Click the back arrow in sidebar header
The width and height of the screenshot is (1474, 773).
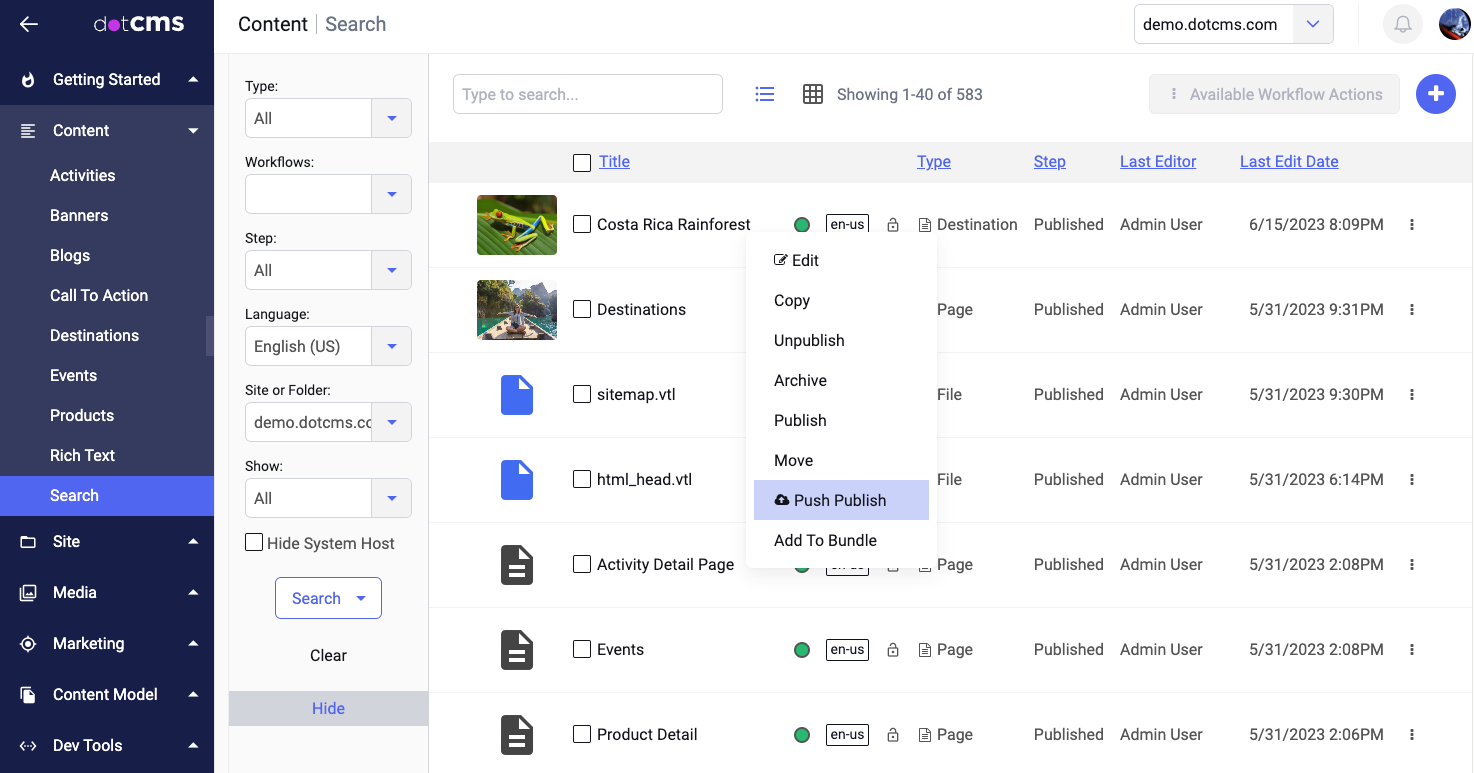29,25
